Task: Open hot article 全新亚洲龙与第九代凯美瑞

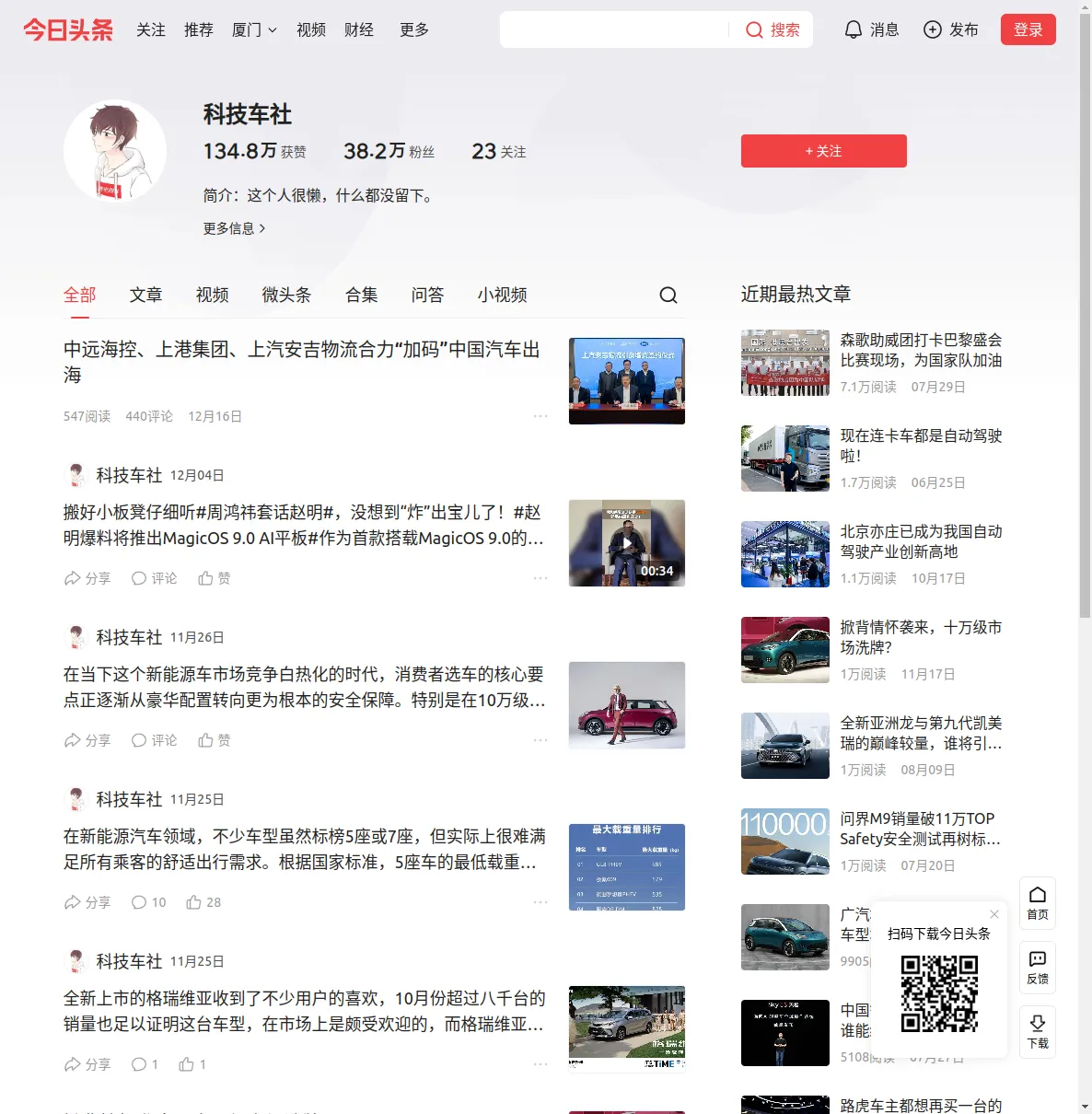Action: [x=921, y=733]
